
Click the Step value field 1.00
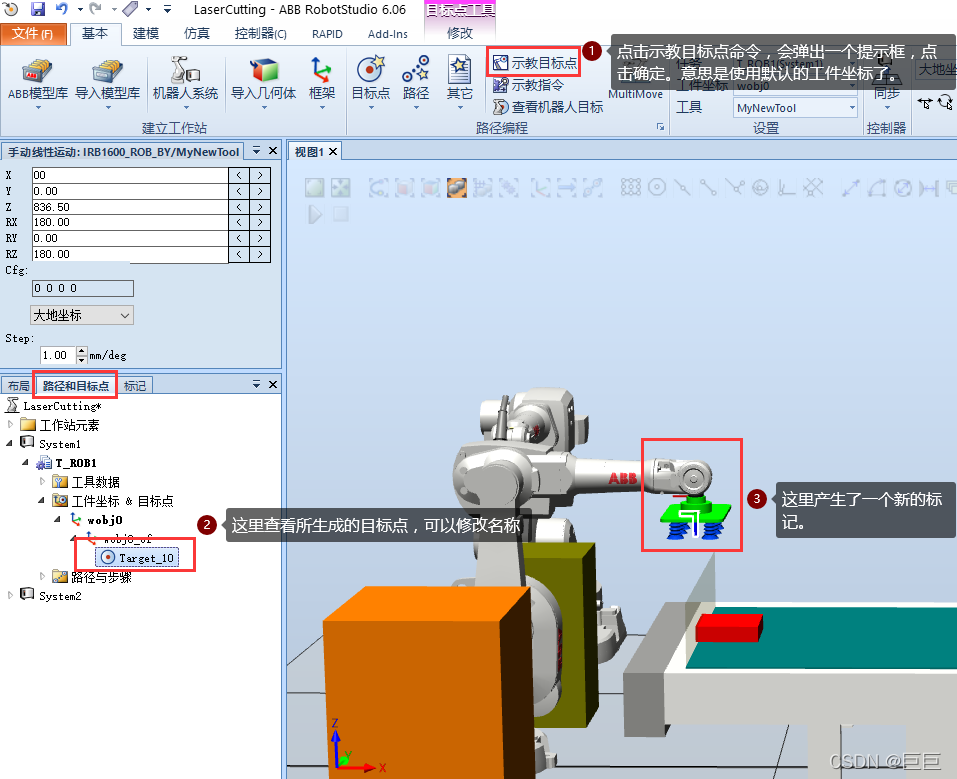pos(57,355)
